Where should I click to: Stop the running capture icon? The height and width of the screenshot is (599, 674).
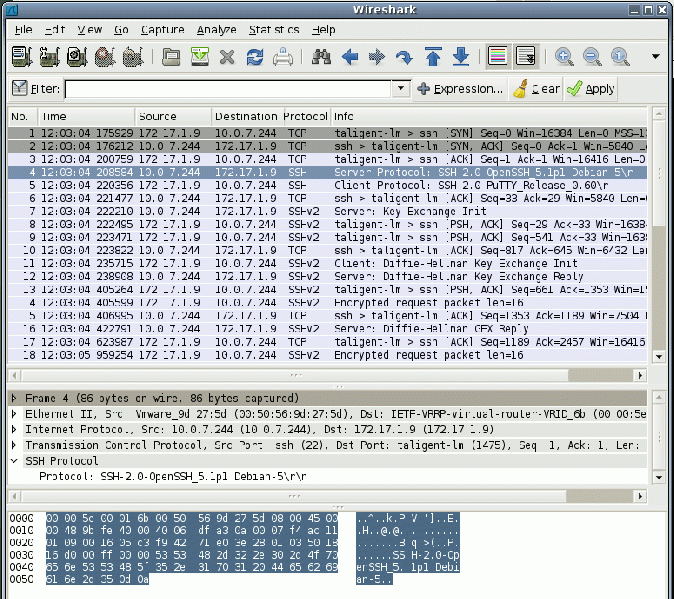[x=105, y=57]
